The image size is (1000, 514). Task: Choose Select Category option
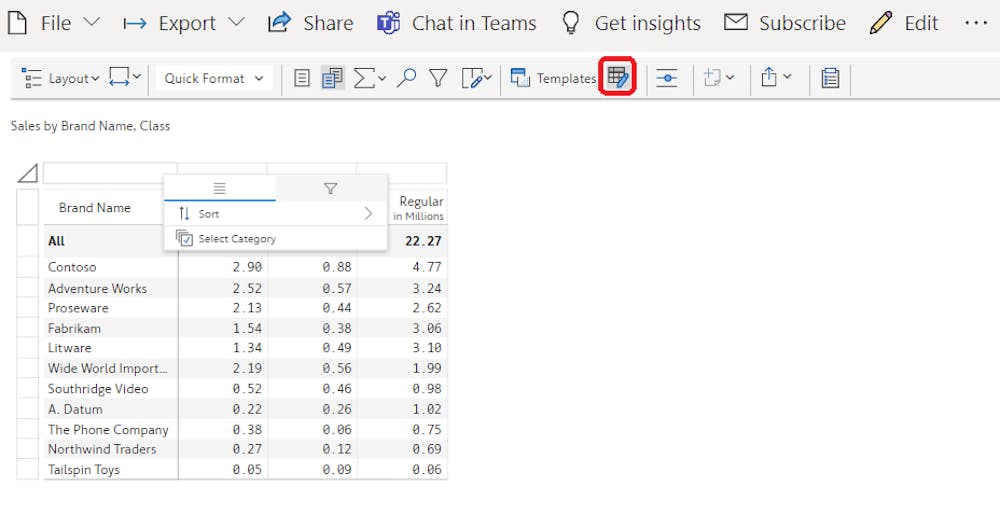click(276, 239)
